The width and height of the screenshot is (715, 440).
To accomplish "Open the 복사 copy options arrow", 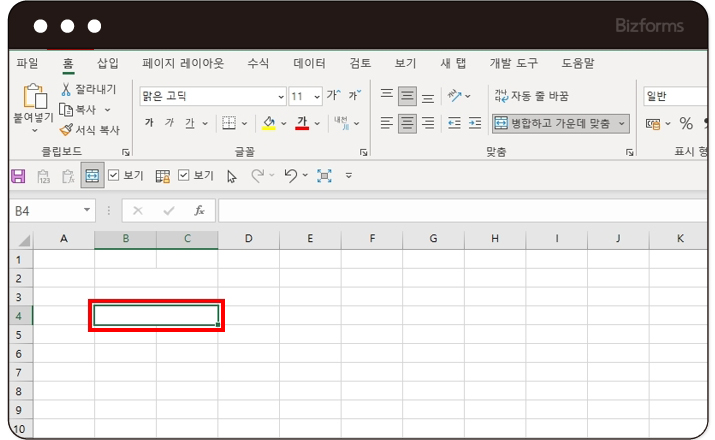I will pyautogui.click(x=108, y=110).
